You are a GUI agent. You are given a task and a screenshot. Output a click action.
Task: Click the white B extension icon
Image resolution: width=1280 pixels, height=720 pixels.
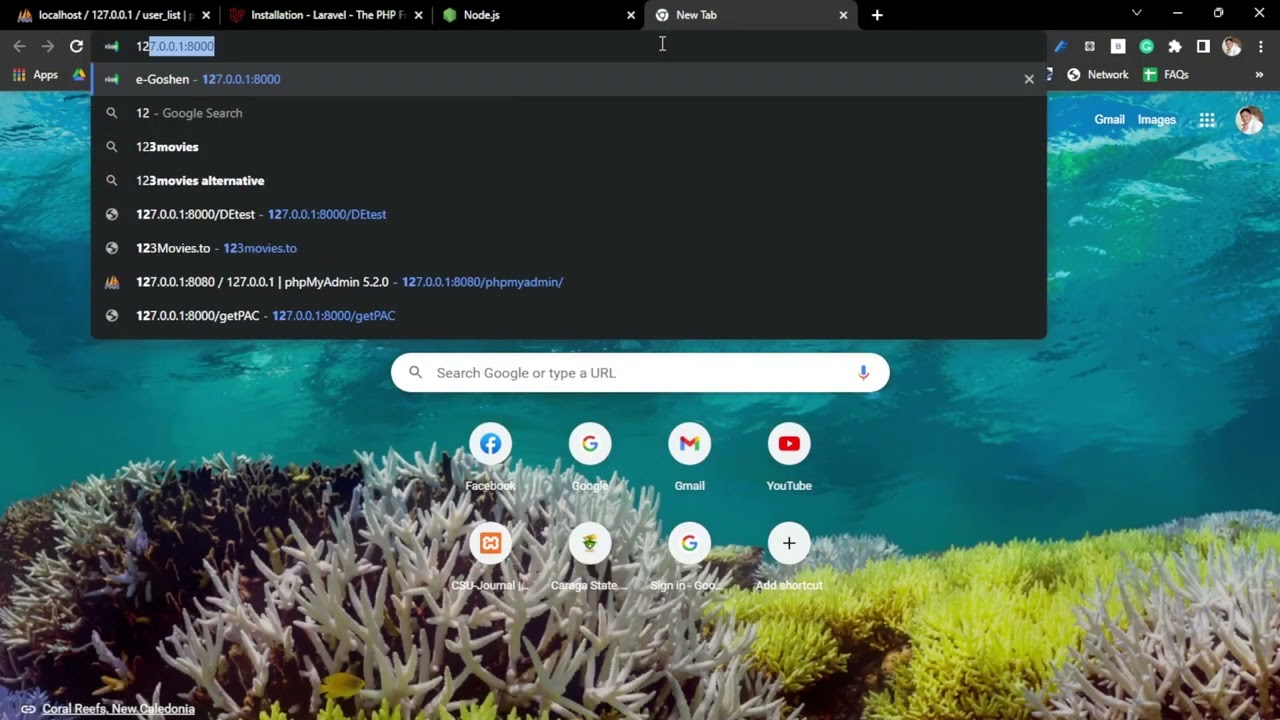[1118, 46]
